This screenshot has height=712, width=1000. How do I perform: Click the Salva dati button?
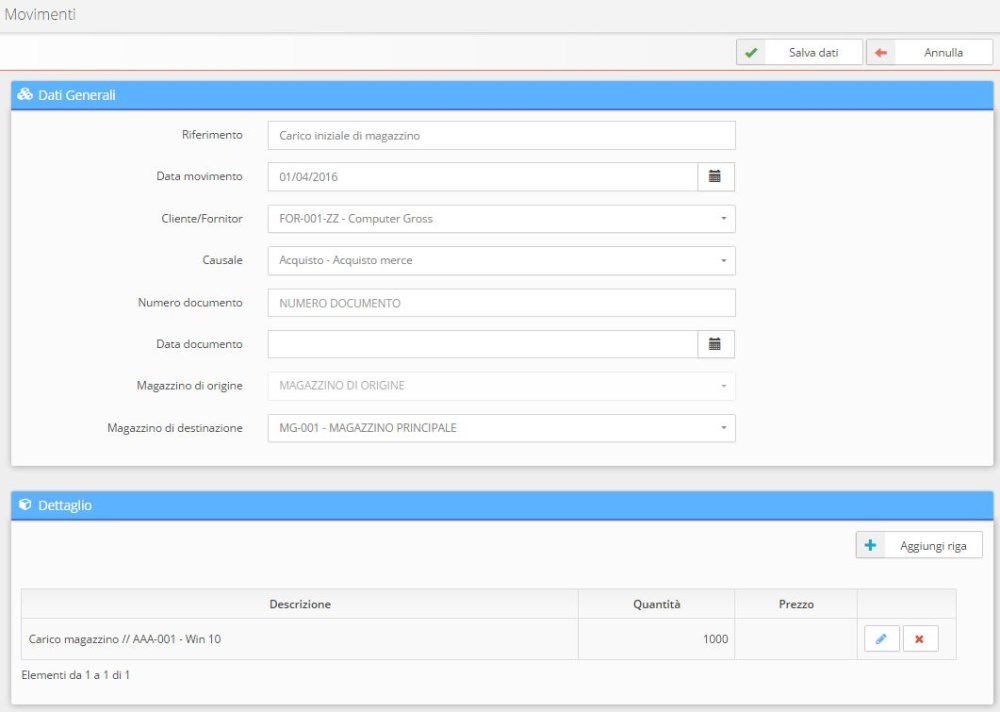799,52
